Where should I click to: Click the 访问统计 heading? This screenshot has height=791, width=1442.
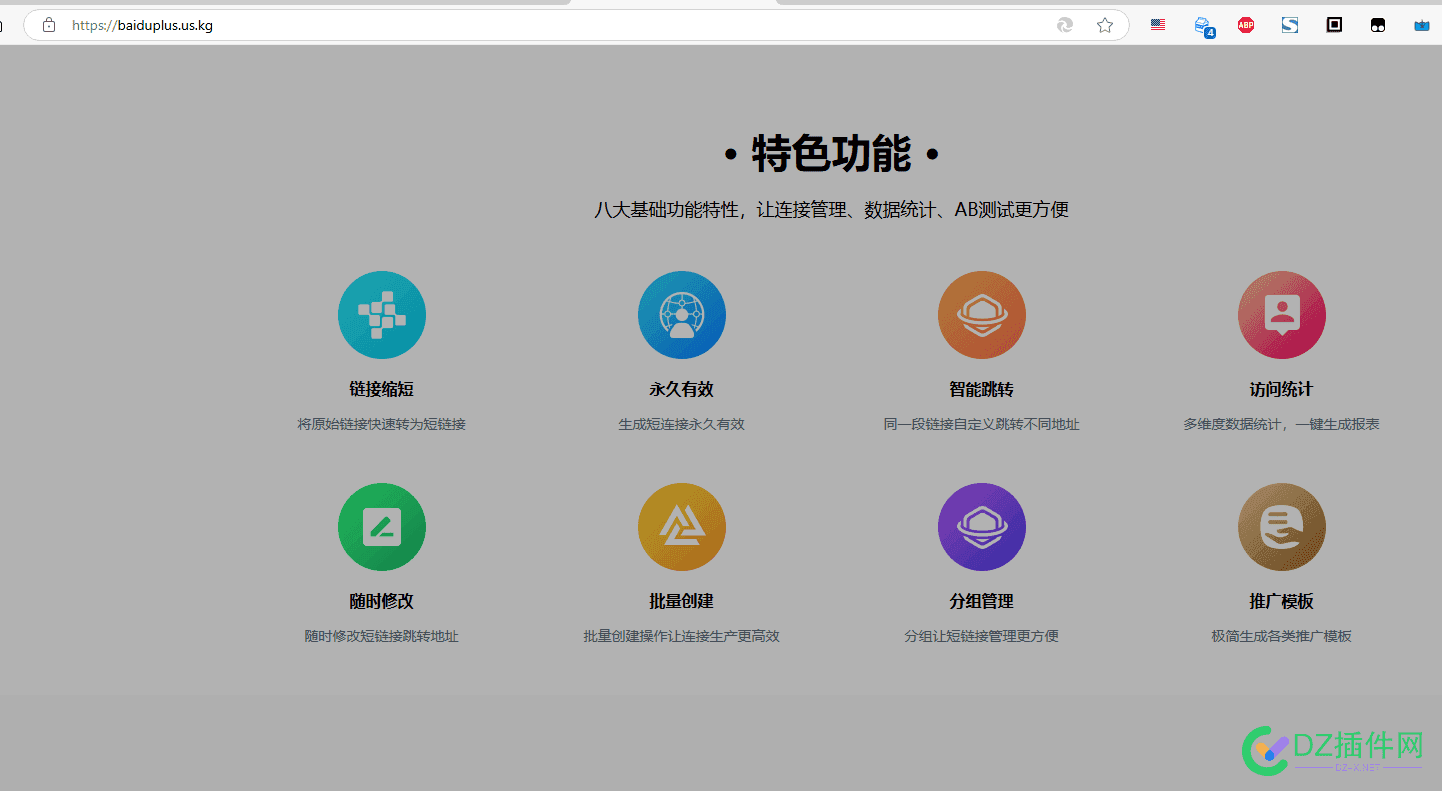coord(1282,389)
